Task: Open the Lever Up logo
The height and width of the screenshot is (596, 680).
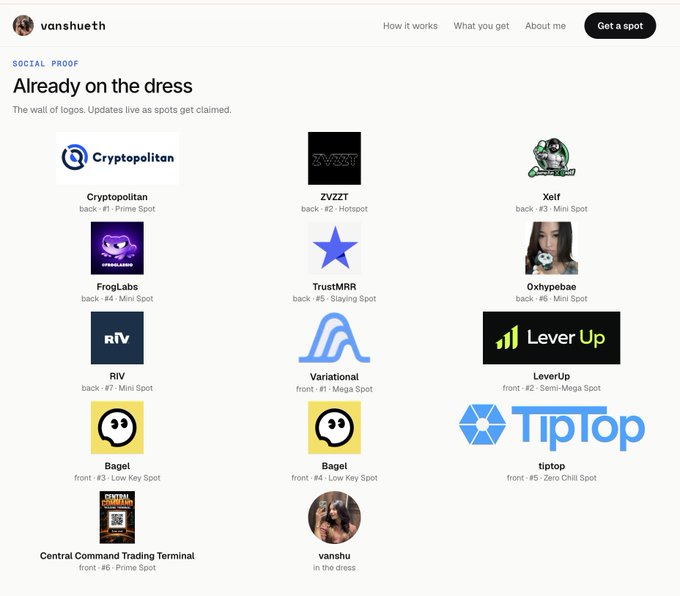Action: coord(552,338)
